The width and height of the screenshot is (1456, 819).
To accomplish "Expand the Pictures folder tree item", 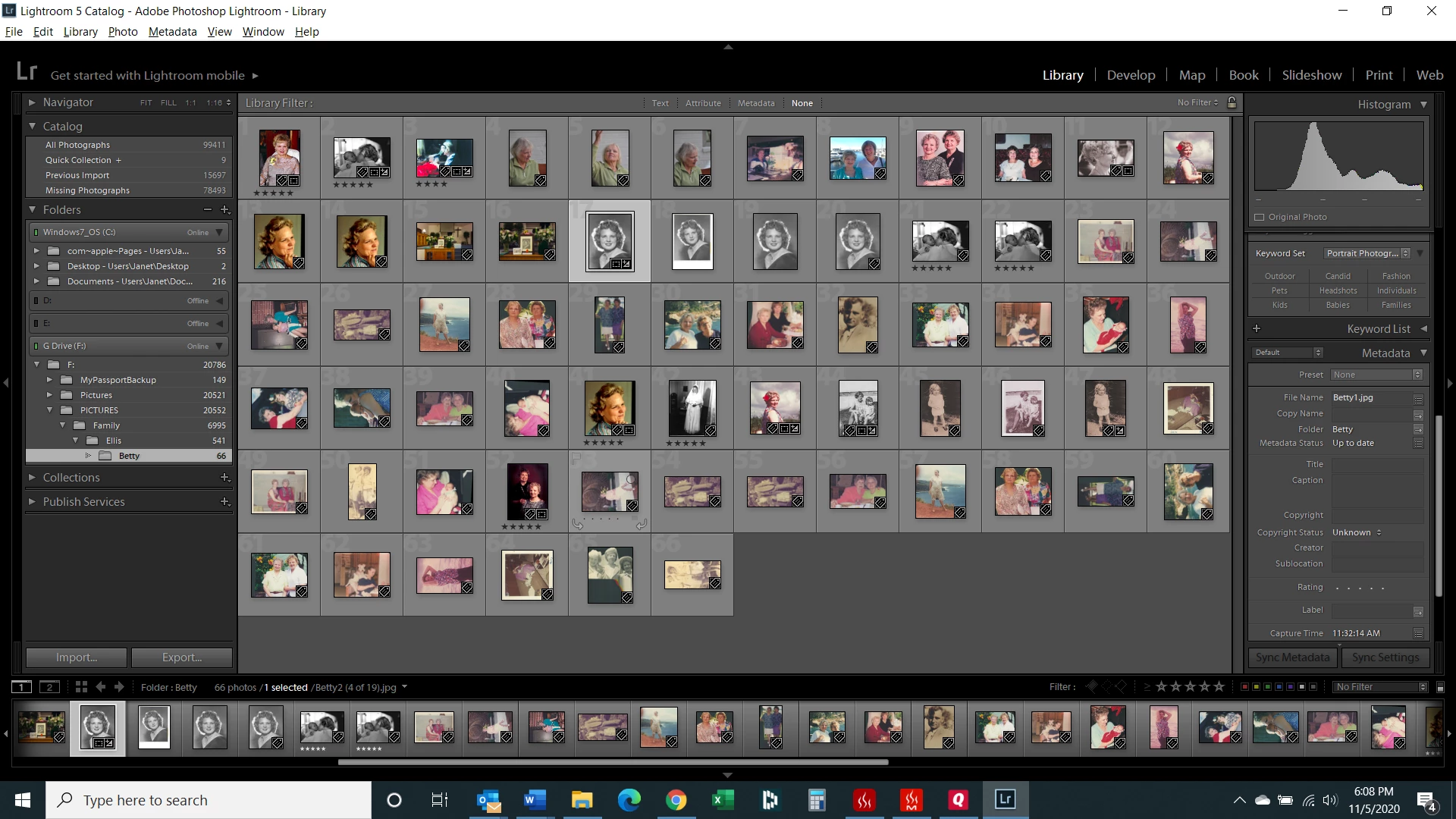I will [x=49, y=395].
